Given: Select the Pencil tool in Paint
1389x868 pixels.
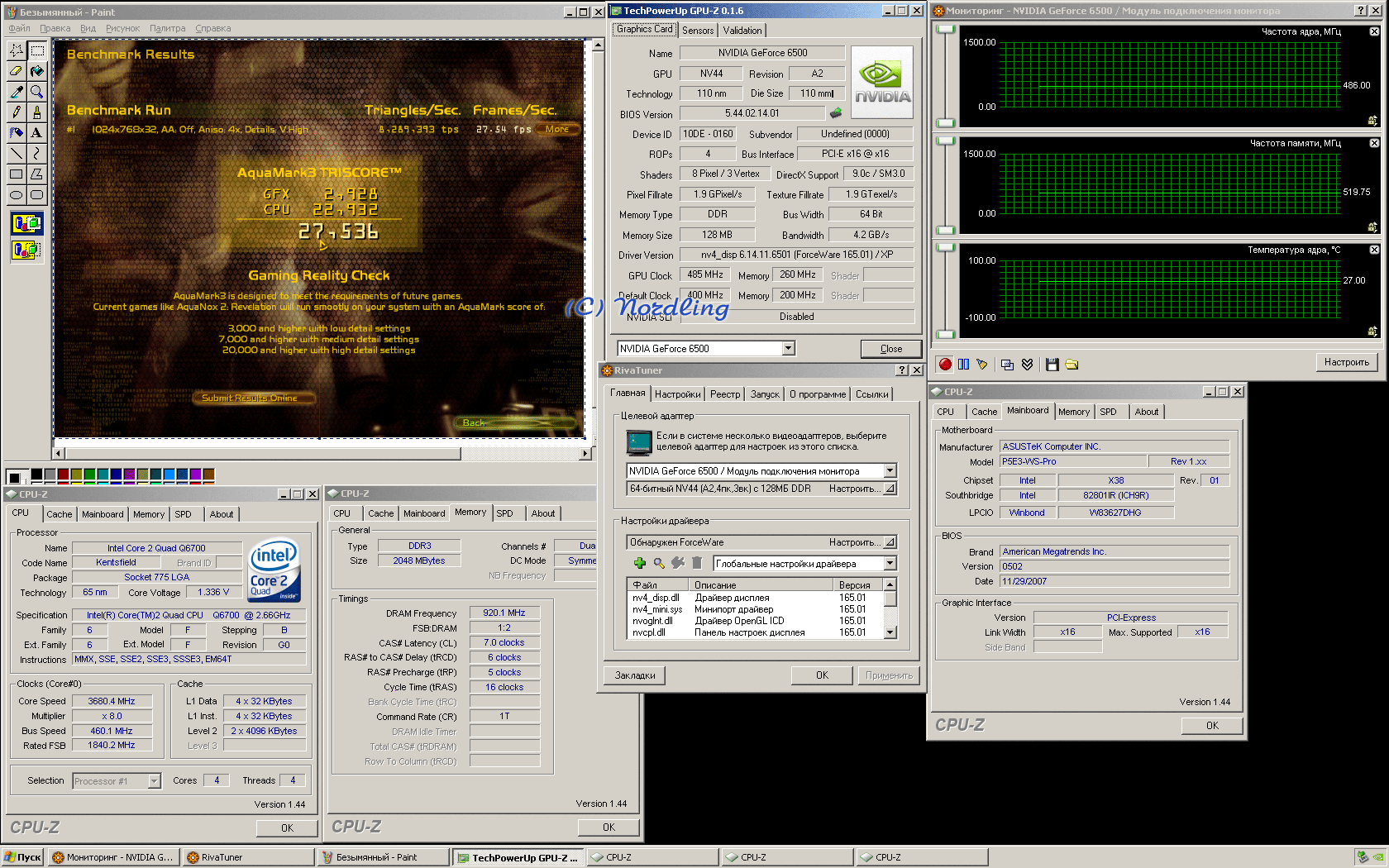Looking at the screenshot, I should point(17,112).
